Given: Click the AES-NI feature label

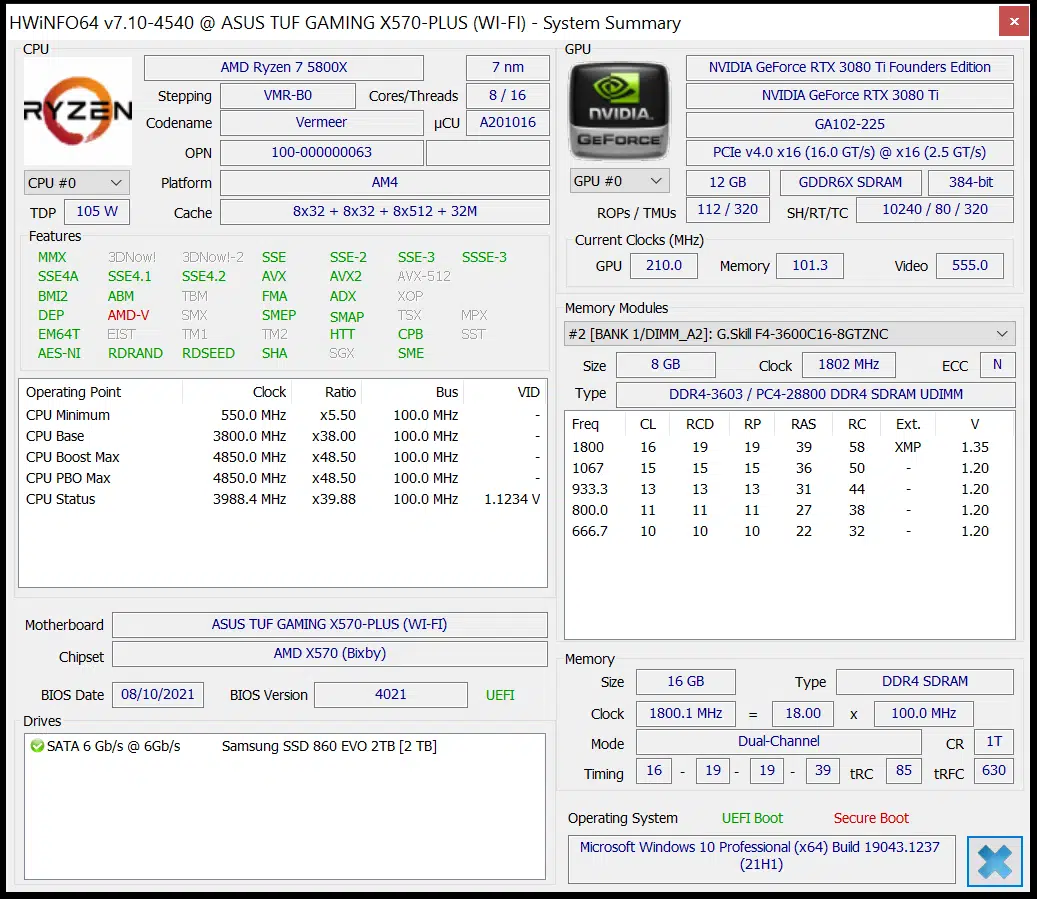Looking at the screenshot, I should pyautogui.click(x=59, y=353).
